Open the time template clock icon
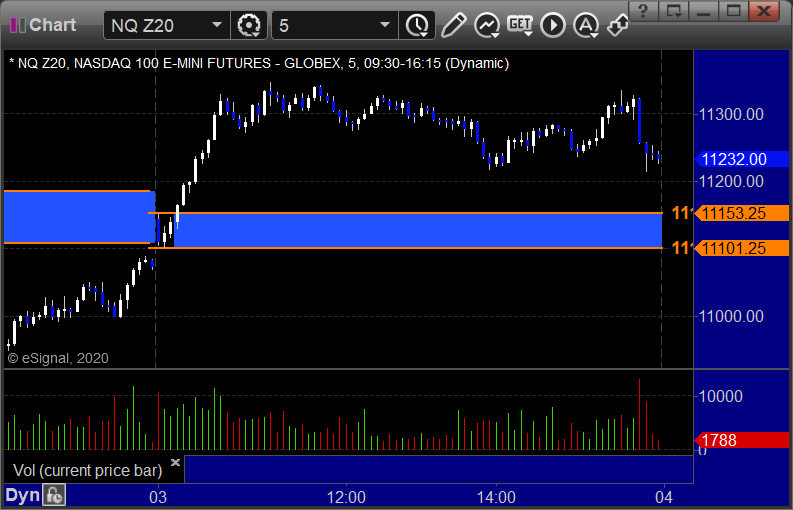 (417, 25)
